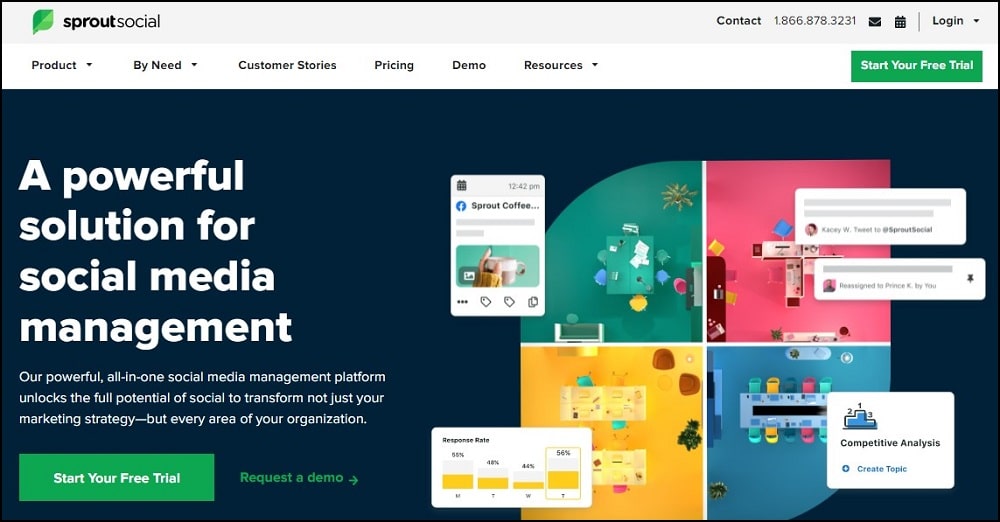Click the Competitive Analysis heading
The image size is (1000, 522).
click(890, 443)
